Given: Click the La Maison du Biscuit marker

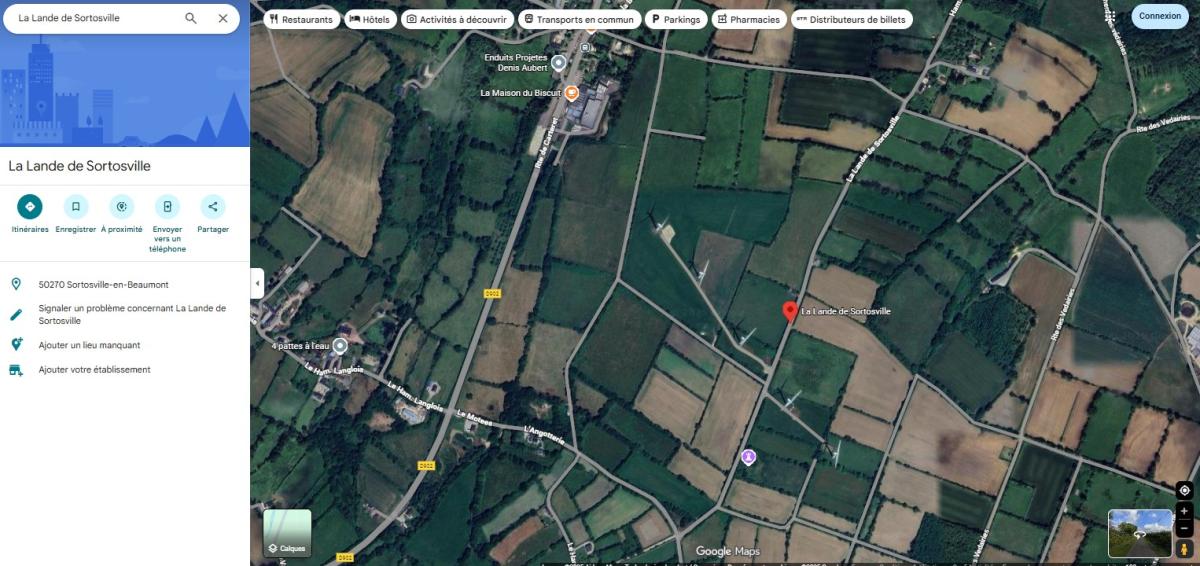Looking at the screenshot, I should coord(572,93).
